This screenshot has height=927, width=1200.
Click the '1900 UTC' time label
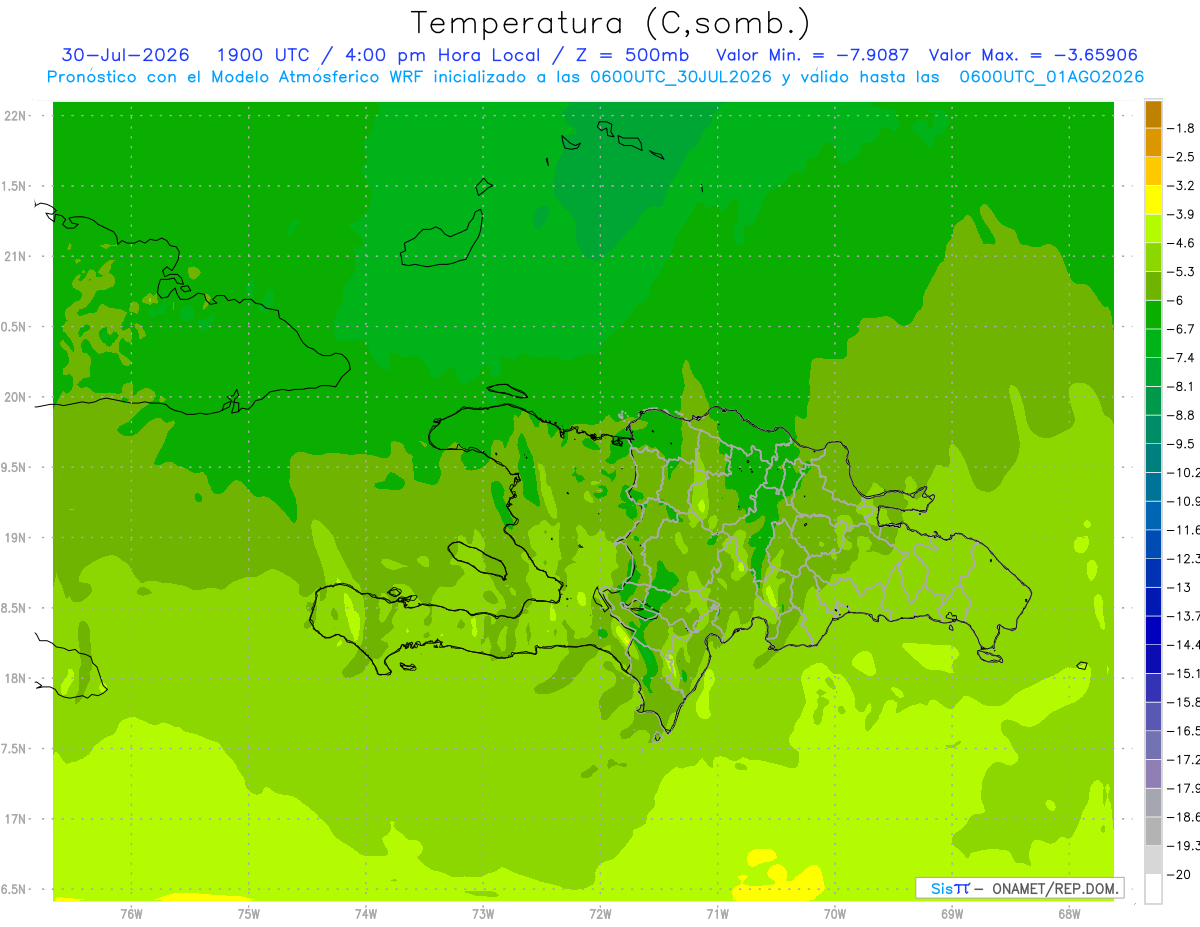[263, 55]
